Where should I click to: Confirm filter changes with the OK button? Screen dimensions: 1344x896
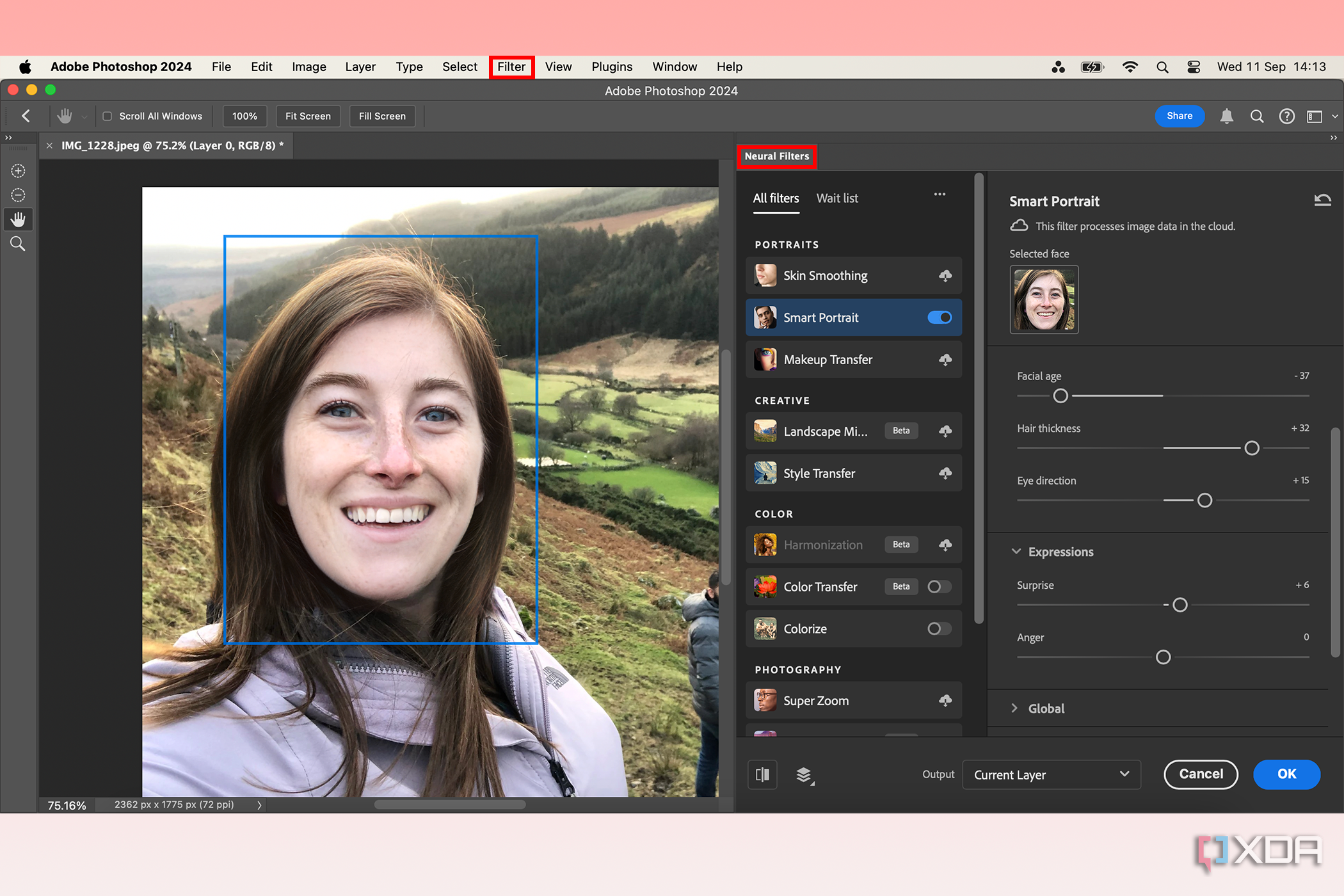(x=1286, y=774)
